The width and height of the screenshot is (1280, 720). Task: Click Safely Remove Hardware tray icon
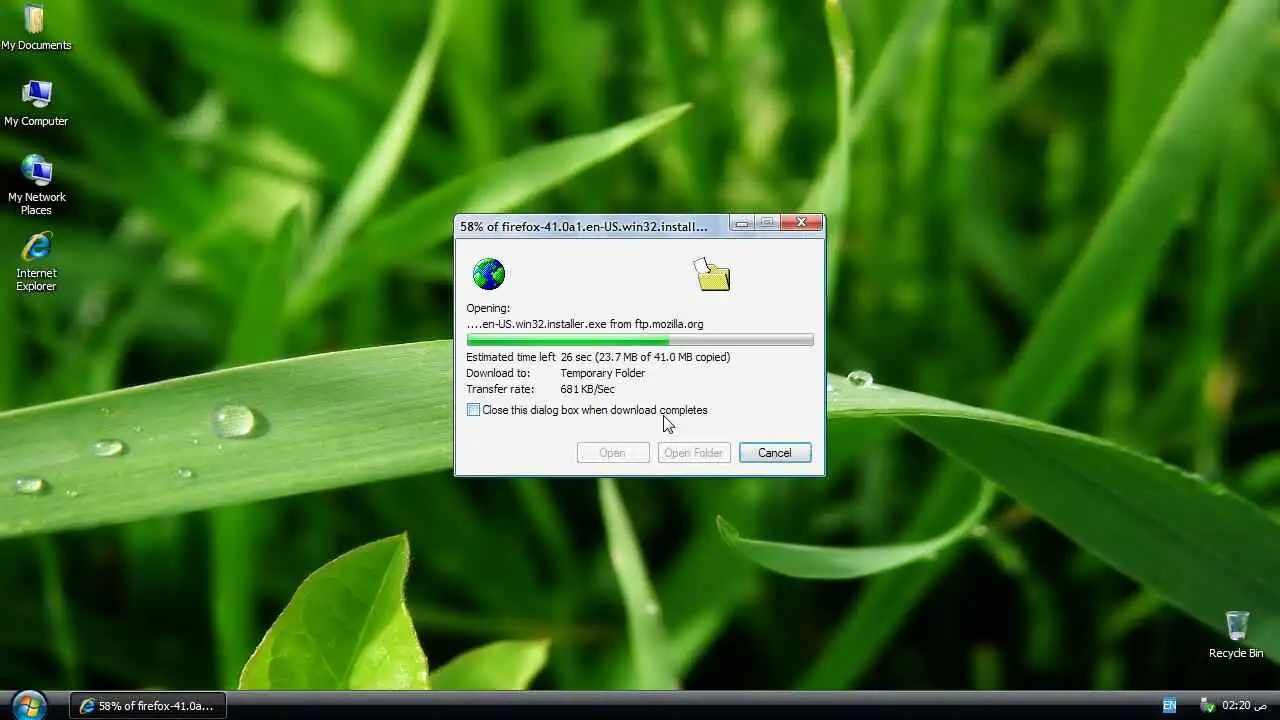coord(1207,705)
